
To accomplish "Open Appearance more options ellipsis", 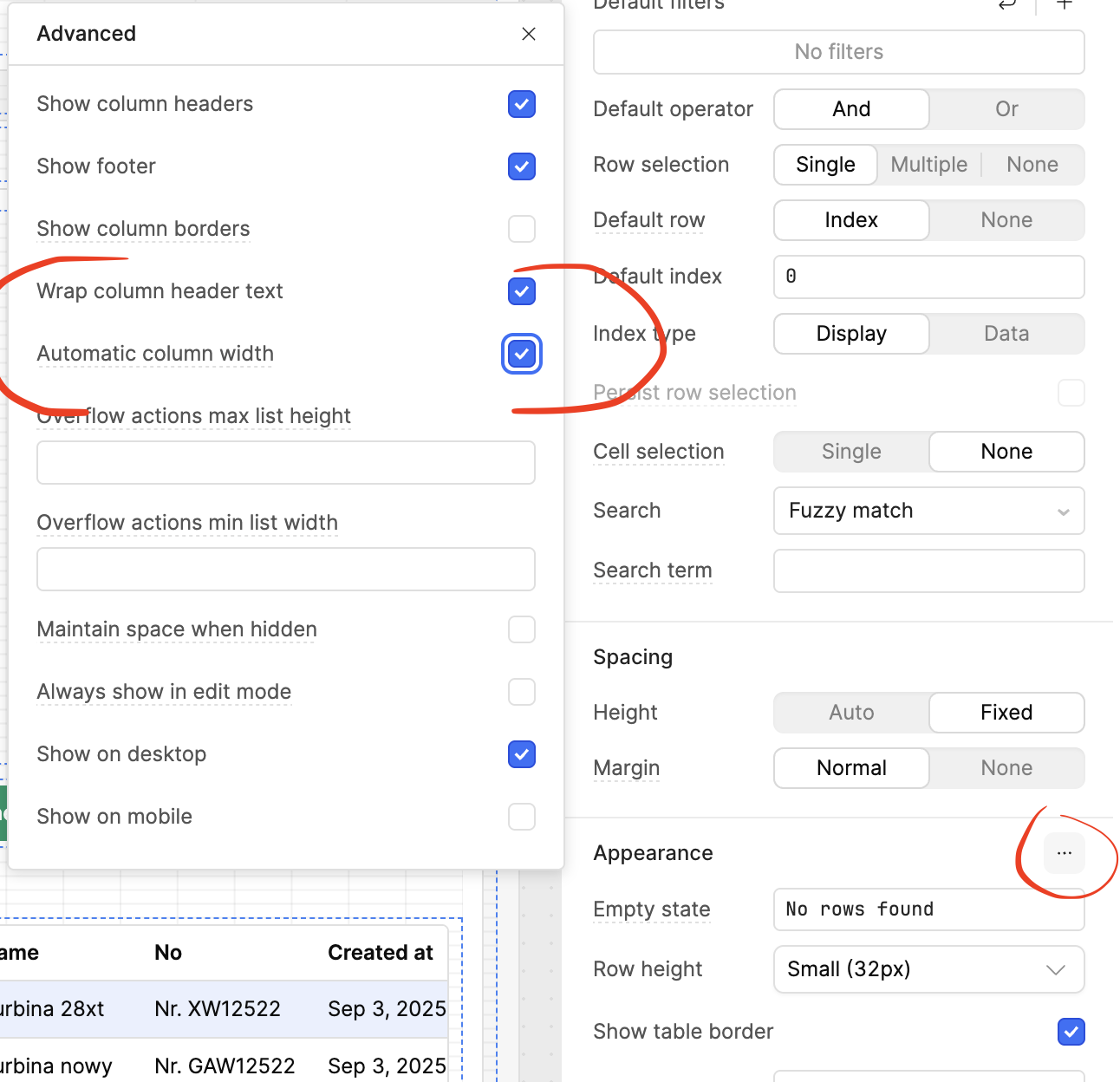I will pyautogui.click(x=1065, y=853).
